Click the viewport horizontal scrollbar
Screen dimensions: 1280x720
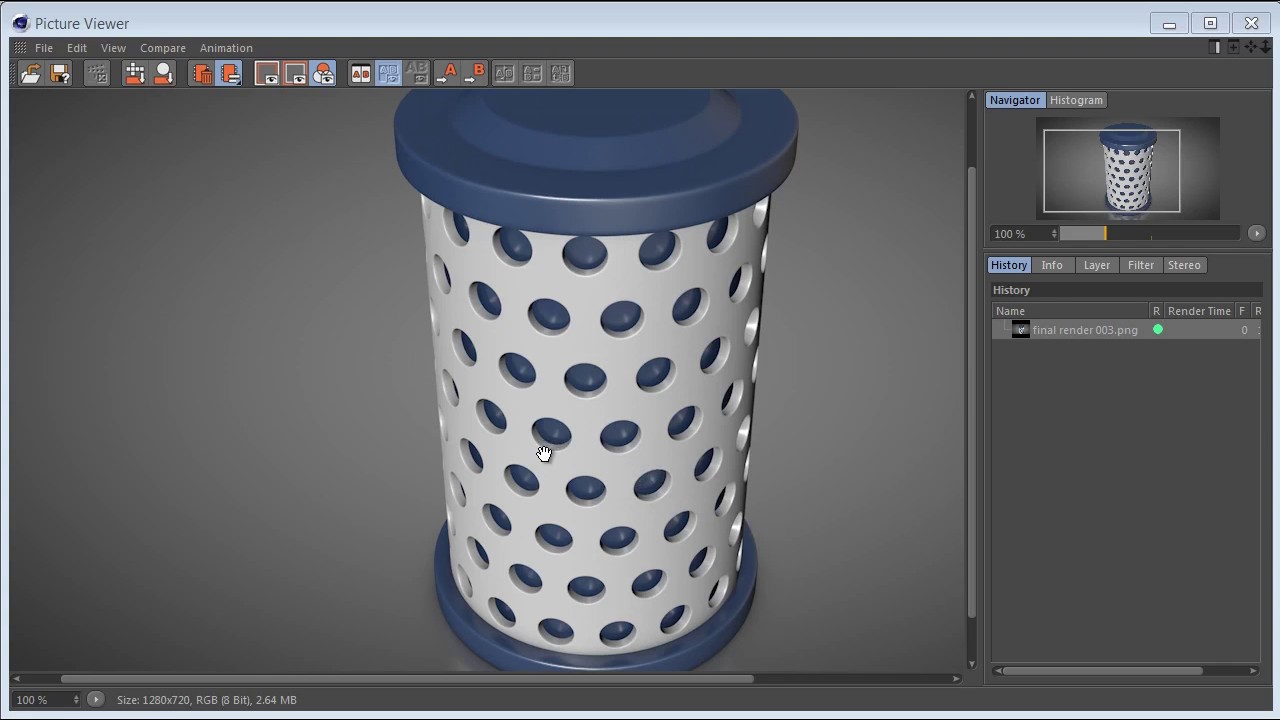pyautogui.click(x=407, y=679)
